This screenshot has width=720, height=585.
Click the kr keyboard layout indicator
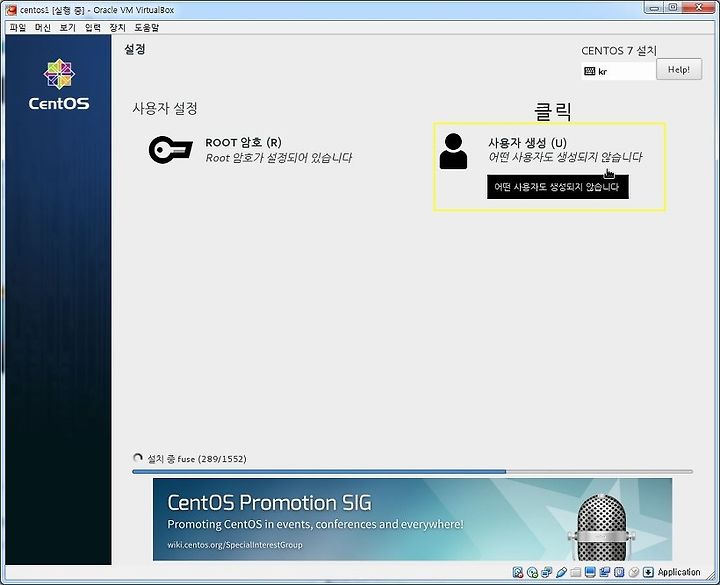618,71
